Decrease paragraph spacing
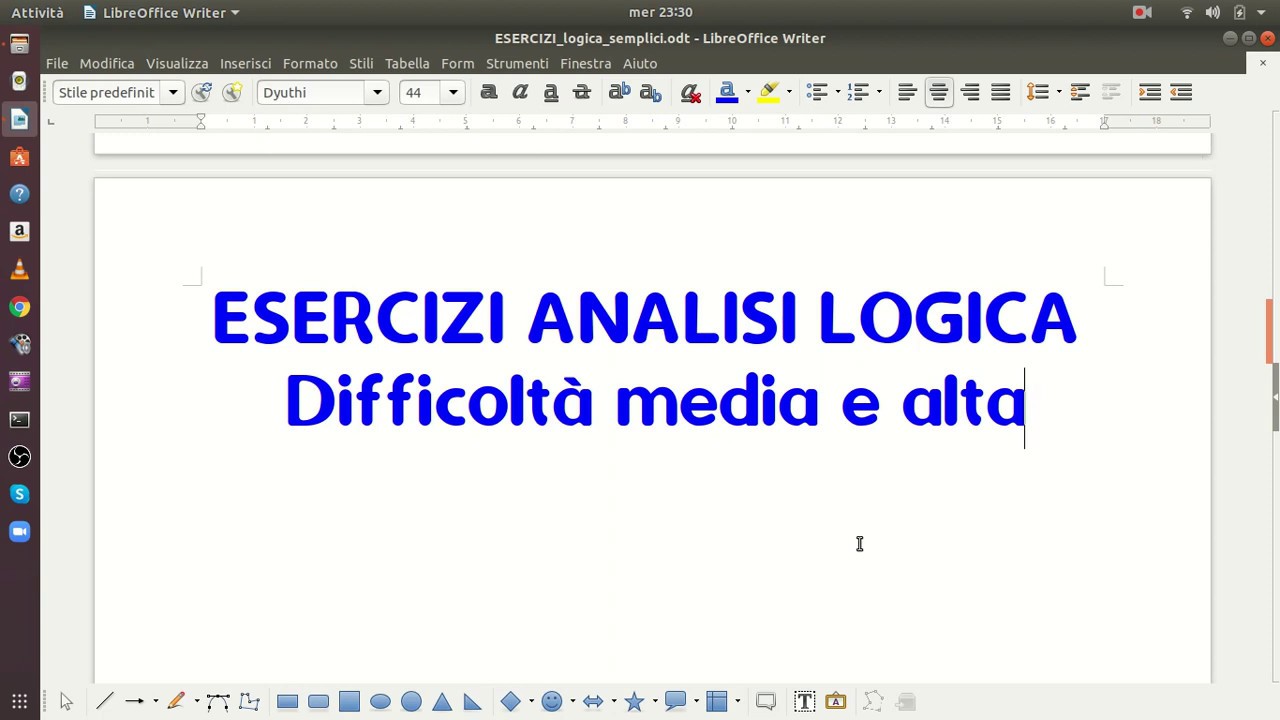The image size is (1280, 720). (x=1111, y=92)
